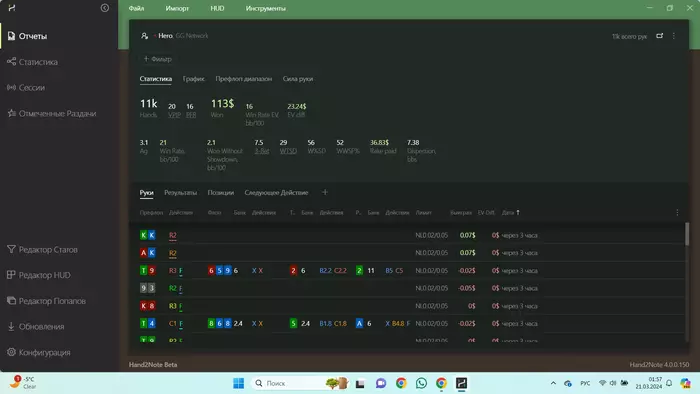Switch to the Префлоп диапазон tab
This screenshot has height=394, width=700.
point(244,79)
